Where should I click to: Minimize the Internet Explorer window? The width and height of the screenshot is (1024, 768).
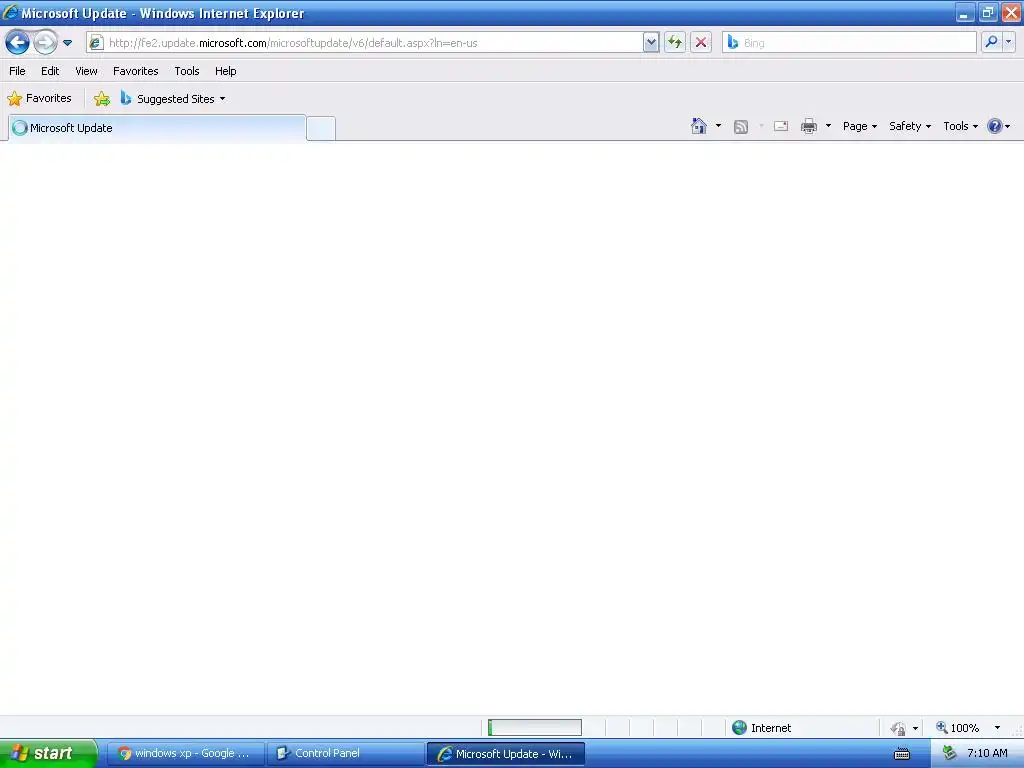coord(964,13)
